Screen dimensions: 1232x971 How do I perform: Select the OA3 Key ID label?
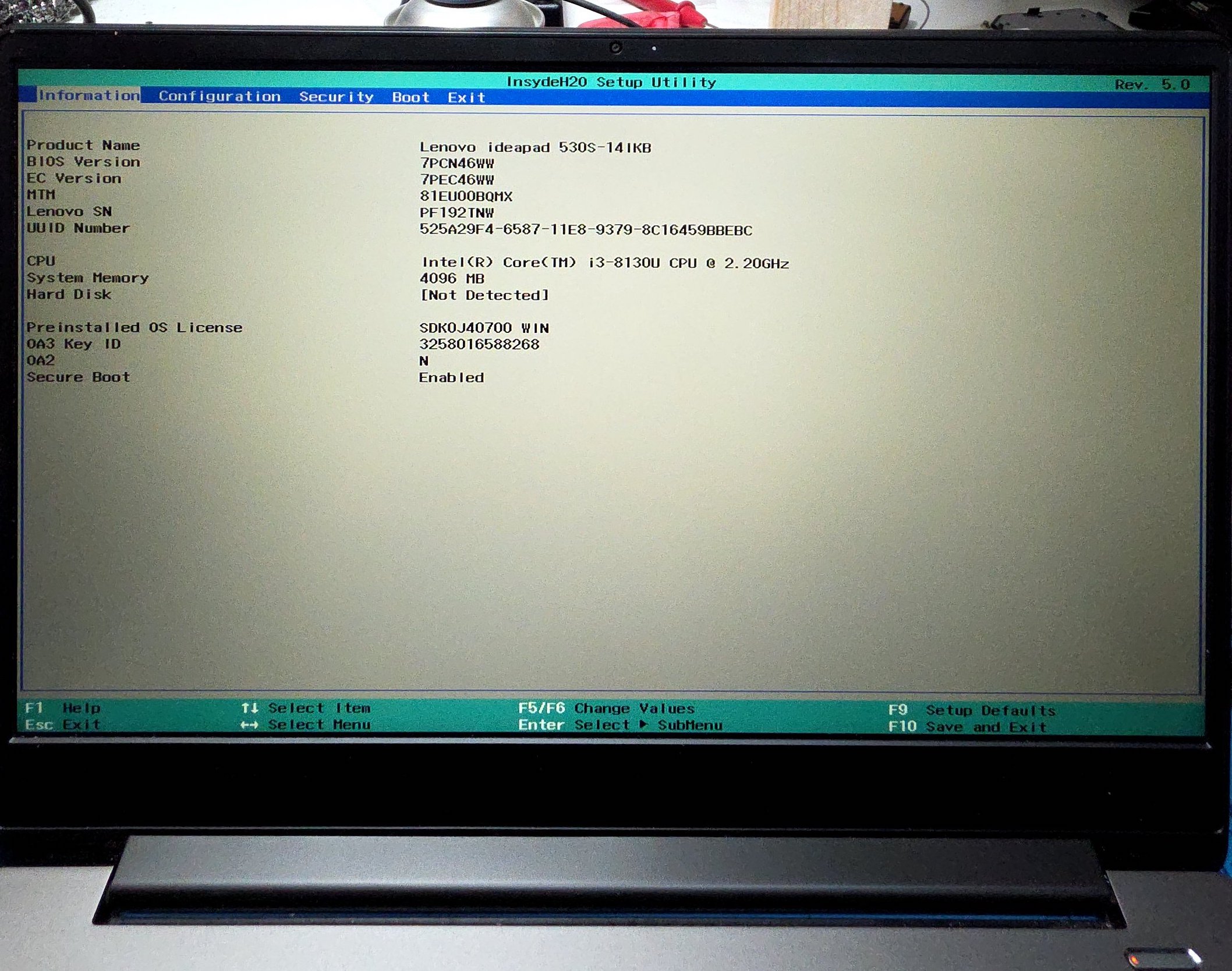click(x=73, y=344)
